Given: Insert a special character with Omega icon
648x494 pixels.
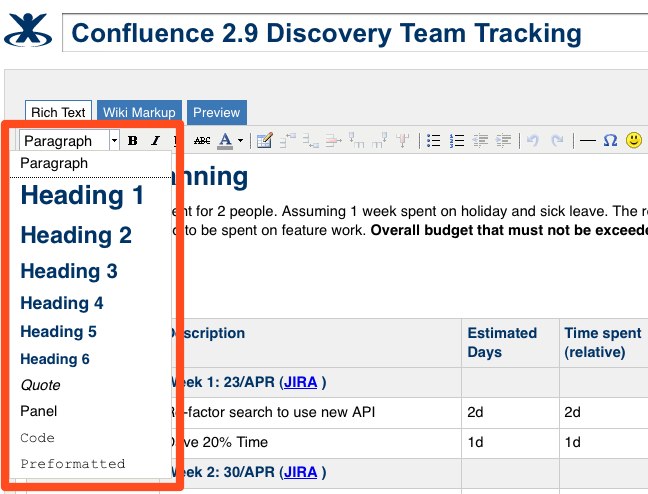Looking at the screenshot, I should (610, 141).
